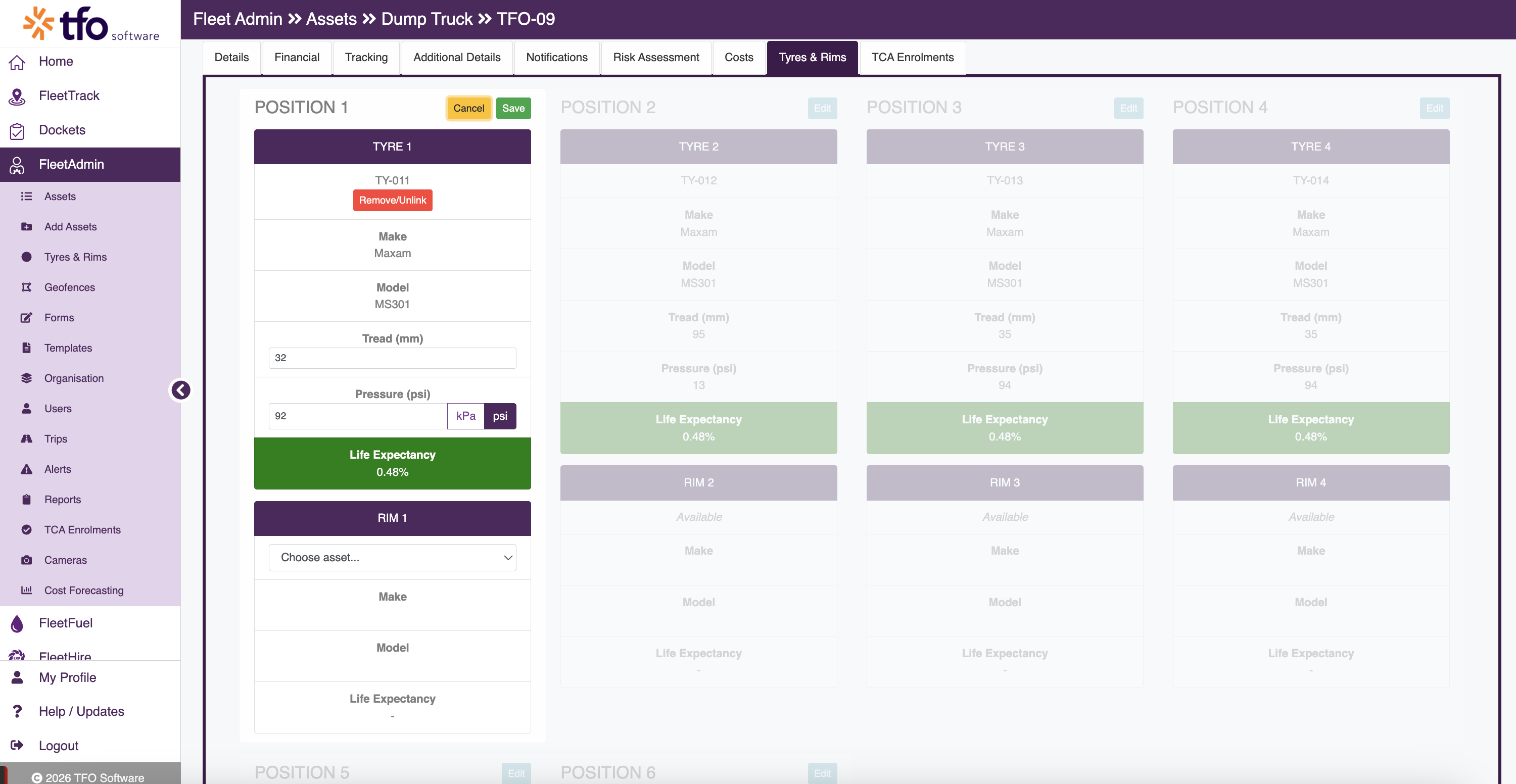The height and width of the screenshot is (784, 1516).
Task: Click the Cameras icon in sidebar
Action: click(x=26, y=560)
